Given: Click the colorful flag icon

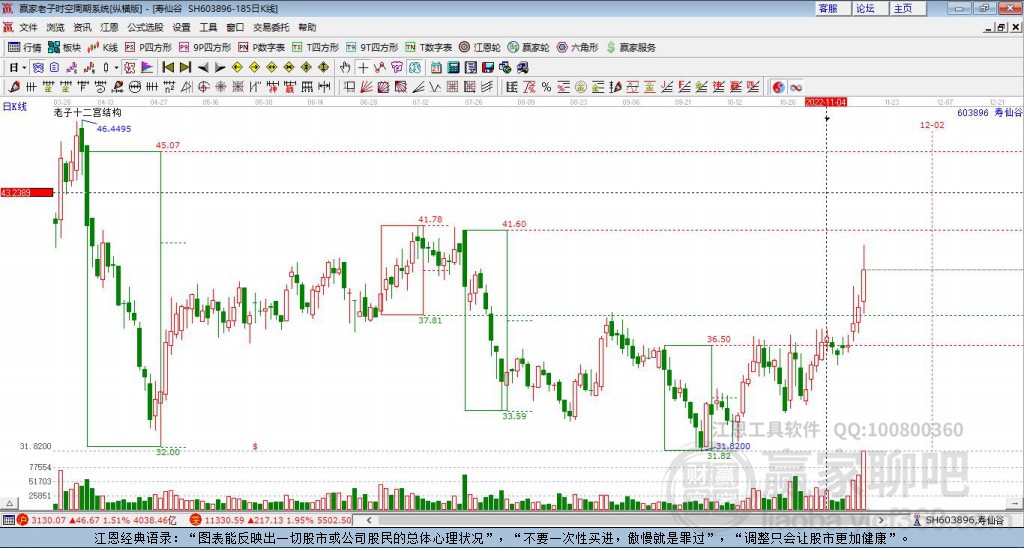Looking at the screenshot, I should point(148,67).
